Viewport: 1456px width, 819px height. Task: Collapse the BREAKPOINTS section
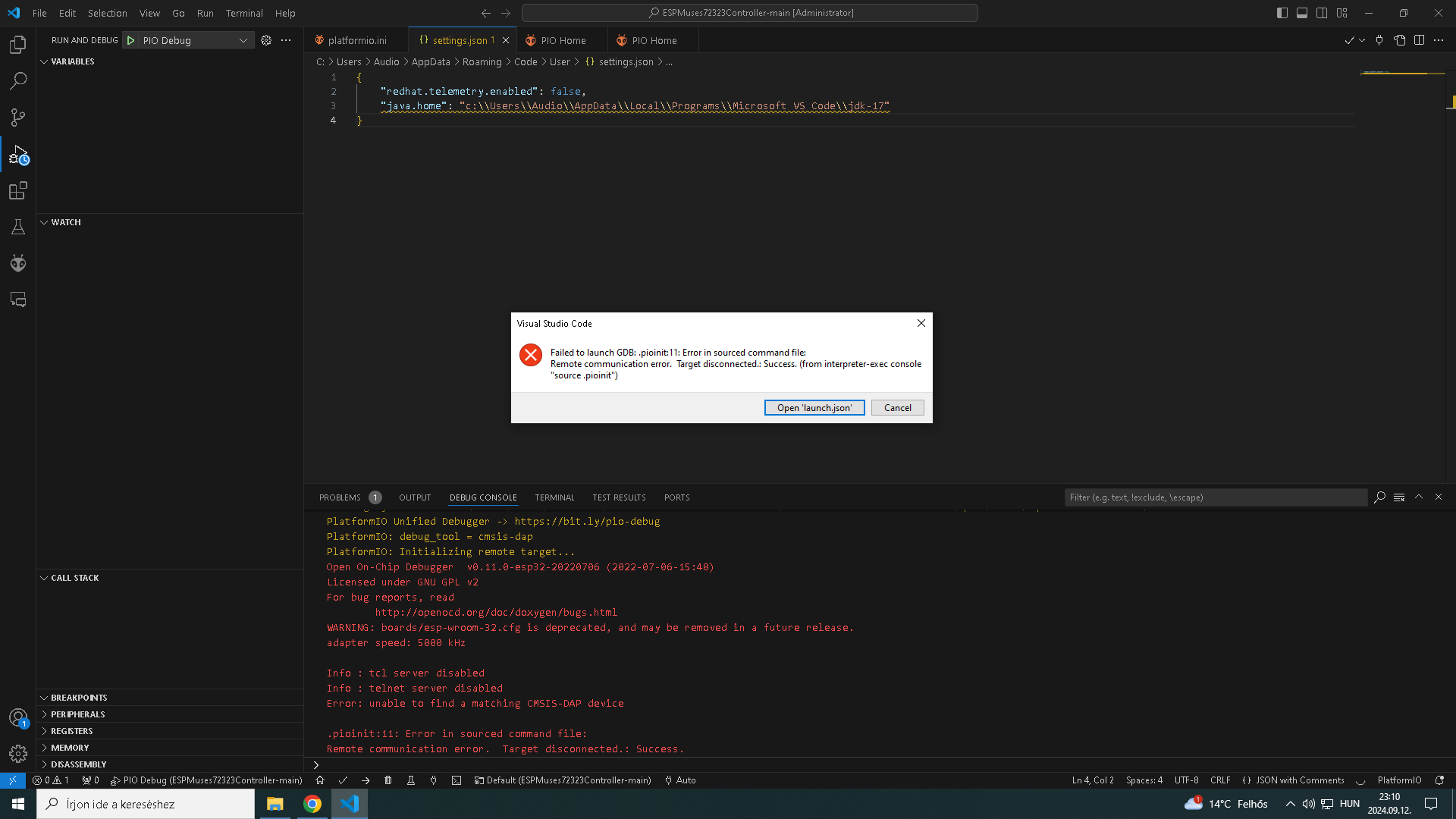pos(170,698)
